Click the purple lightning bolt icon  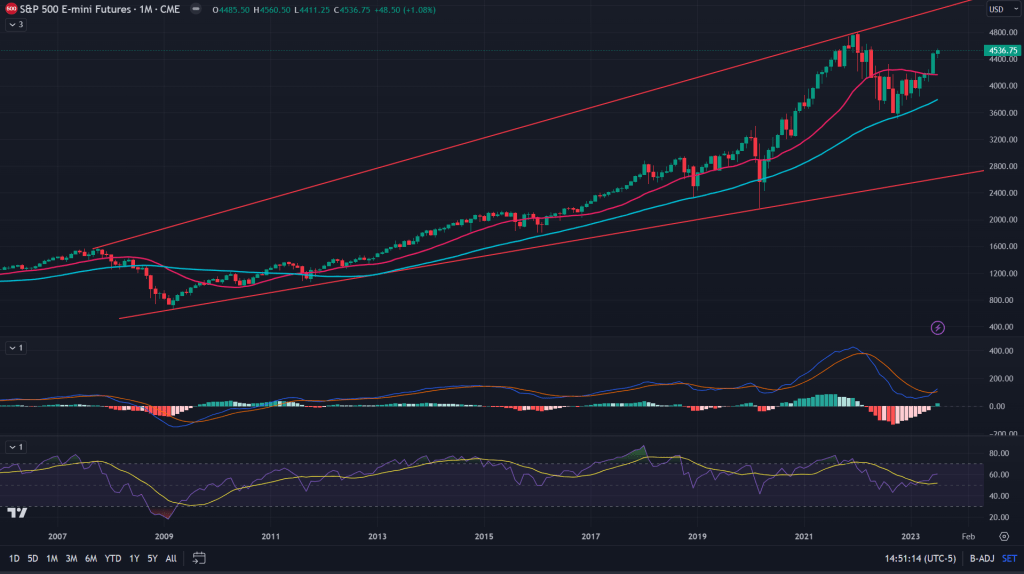tap(938, 327)
